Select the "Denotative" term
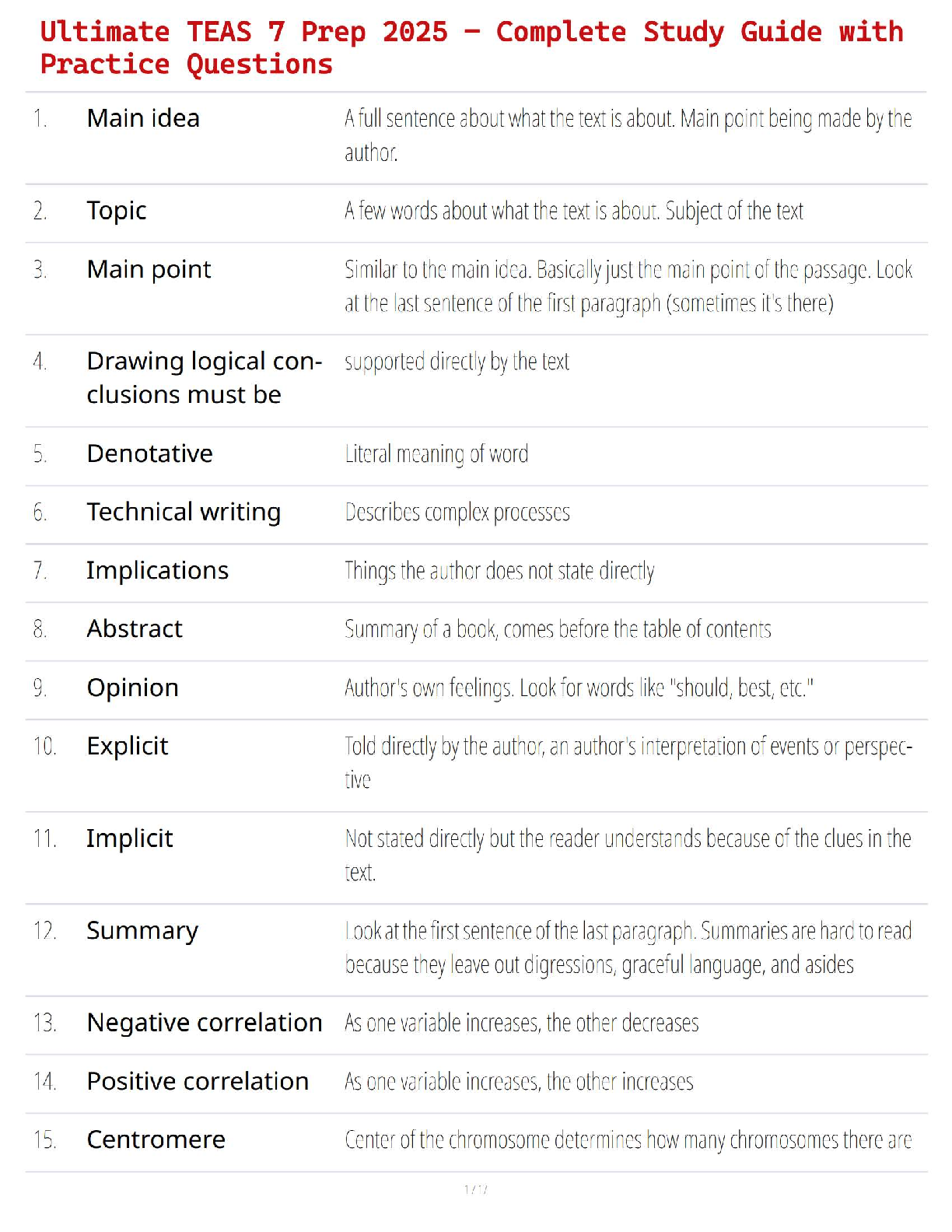952x1232 pixels. (149, 453)
